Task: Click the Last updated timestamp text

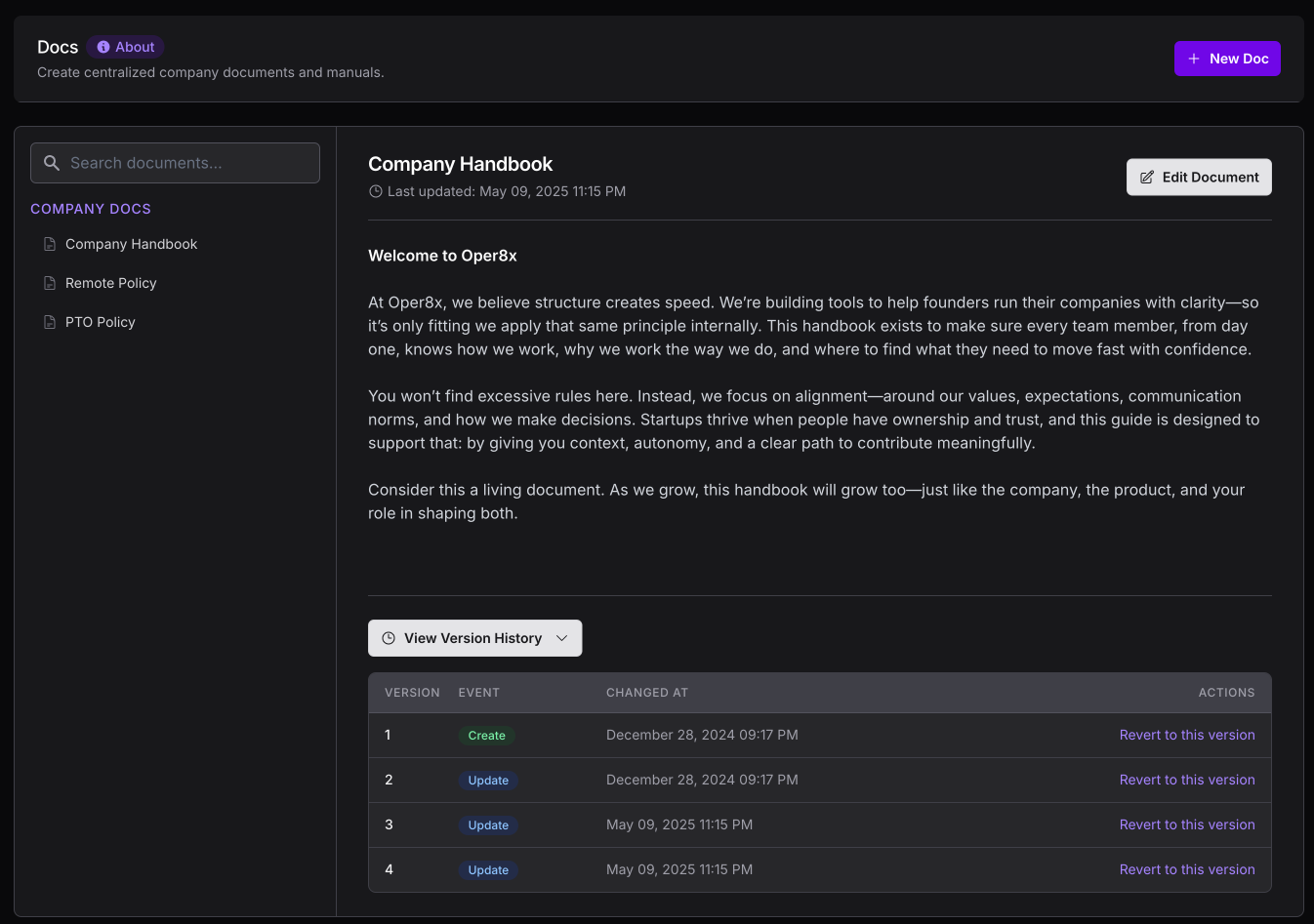Action: click(507, 191)
